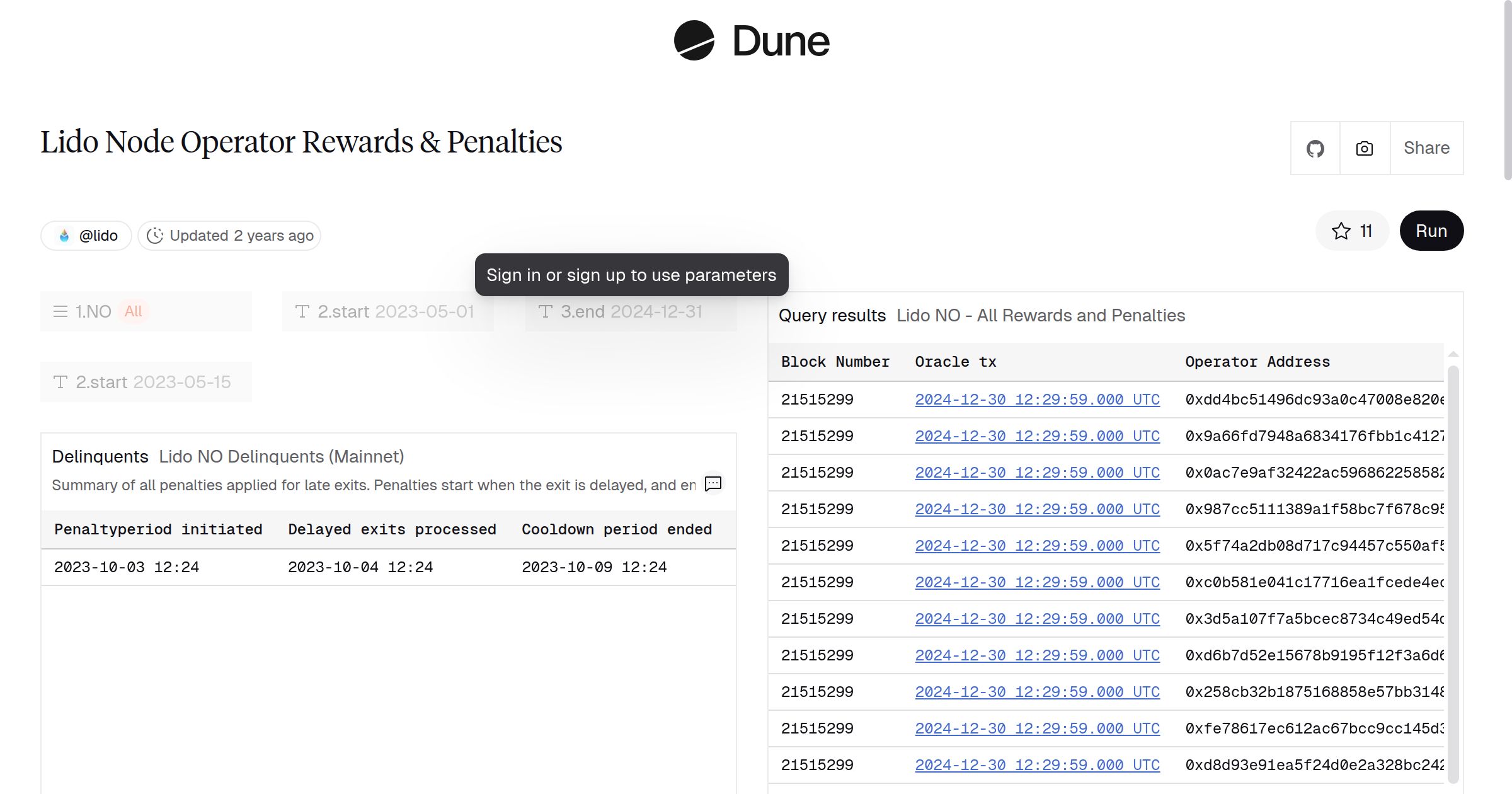
Task: Open the 1.NO All dropdown parameter
Action: (146, 311)
